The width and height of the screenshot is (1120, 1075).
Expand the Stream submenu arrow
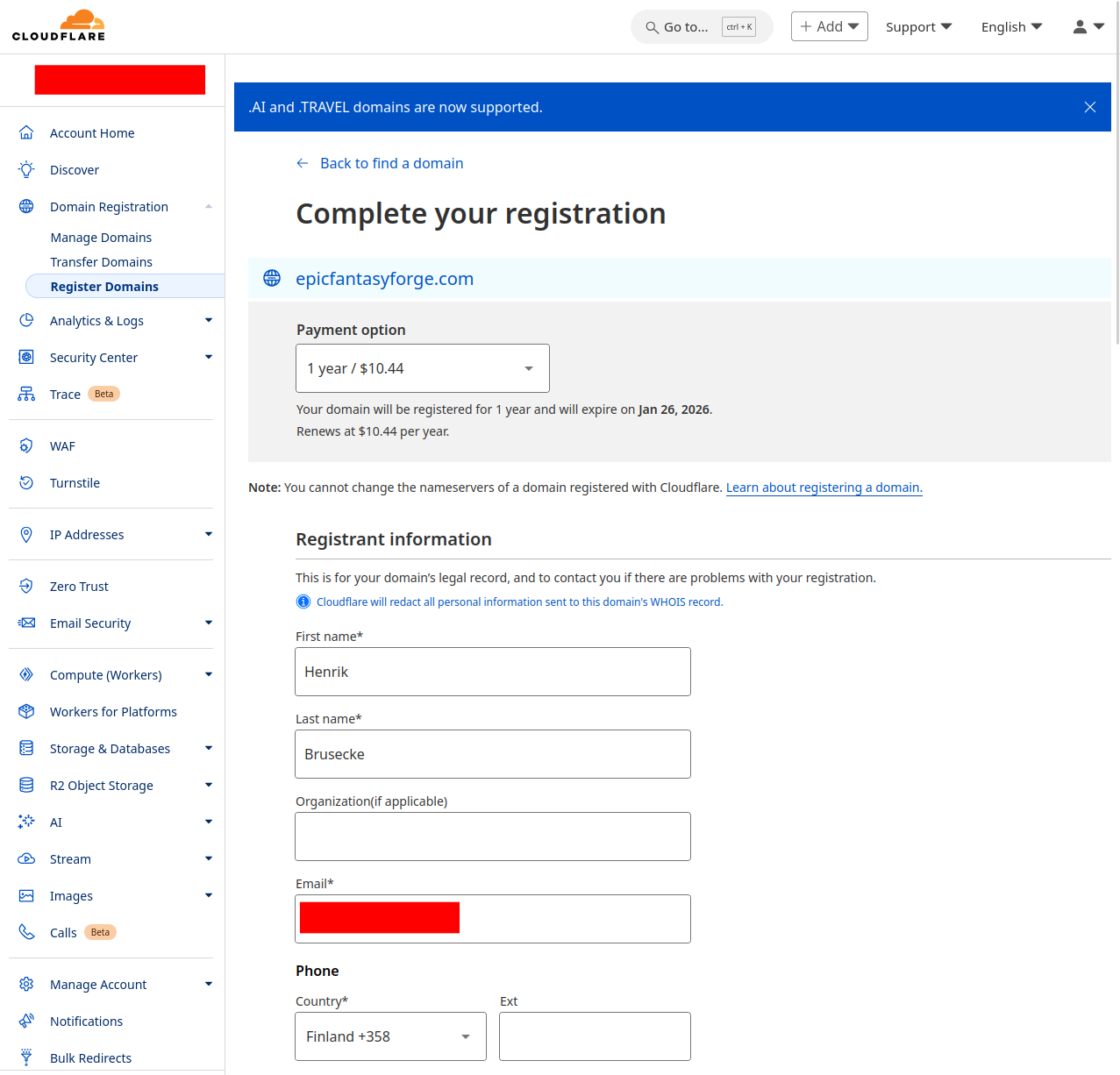point(209,858)
